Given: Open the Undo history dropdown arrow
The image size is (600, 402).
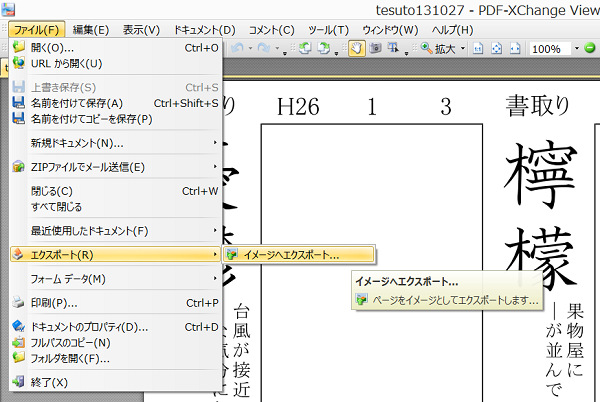Looking at the screenshot, I should click(x=250, y=49).
